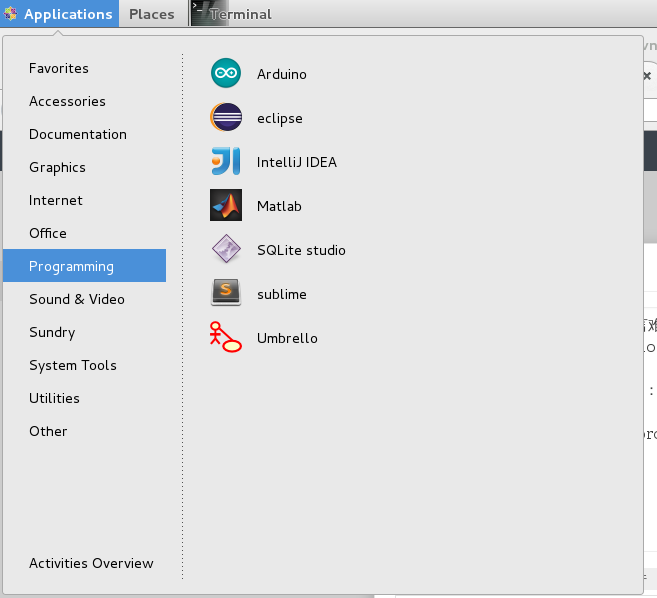The image size is (657, 598).
Task: Click the Arduino text label
Action: [x=282, y=74]
